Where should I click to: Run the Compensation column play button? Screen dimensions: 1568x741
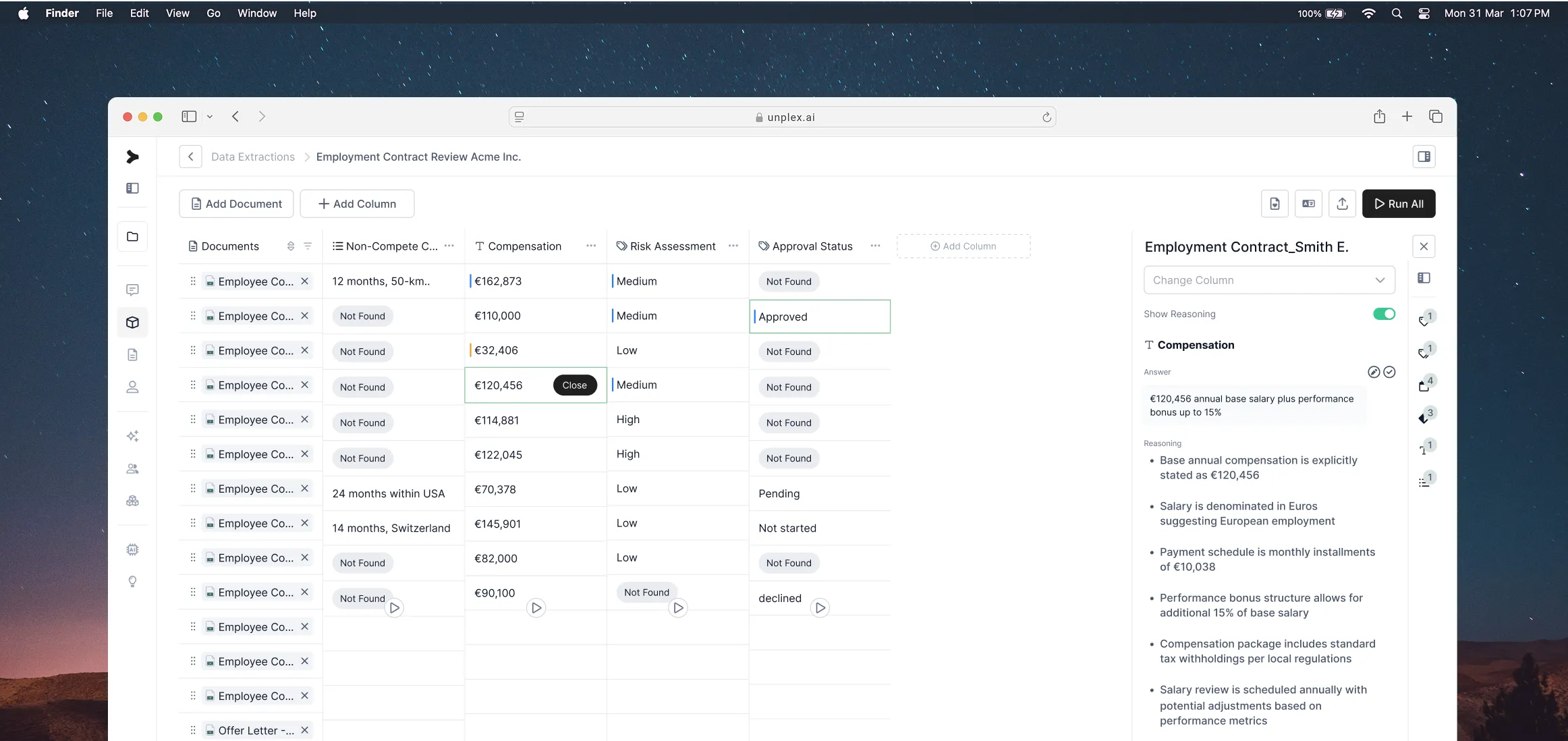point(536,607)
